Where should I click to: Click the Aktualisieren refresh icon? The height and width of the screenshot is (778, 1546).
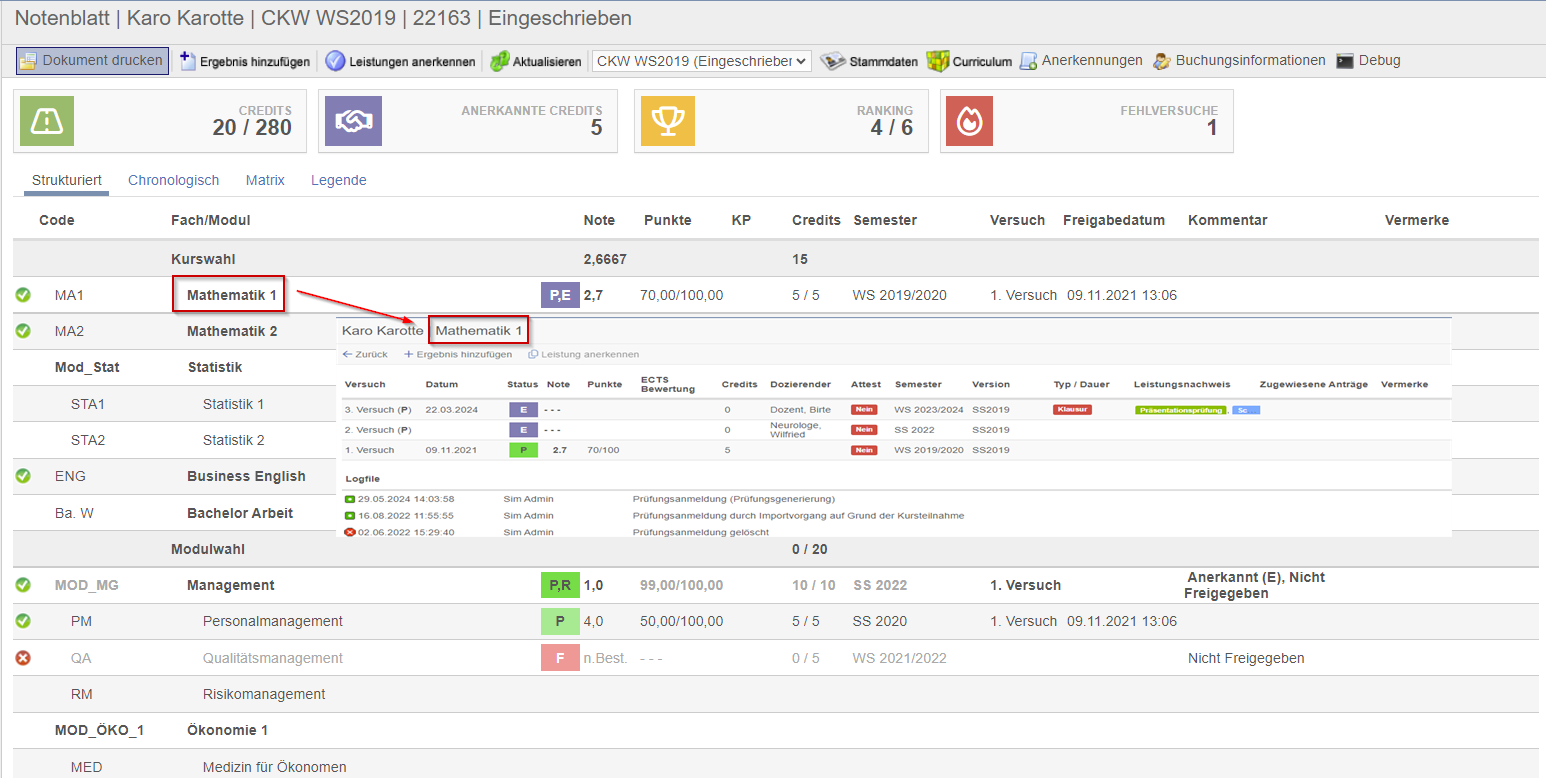[499, 61]
